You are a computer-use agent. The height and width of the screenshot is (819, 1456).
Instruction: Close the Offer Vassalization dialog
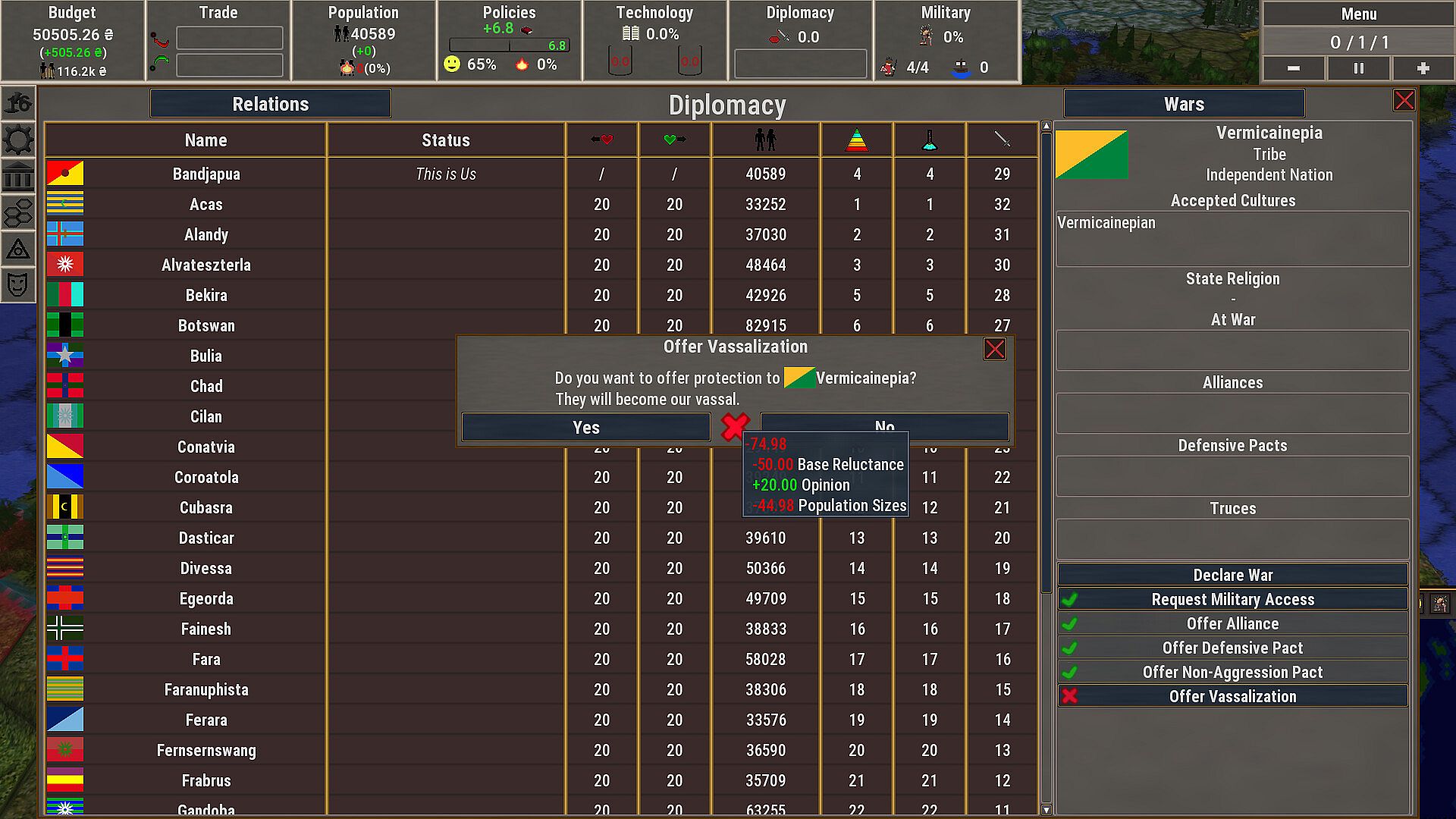[994, 349]
